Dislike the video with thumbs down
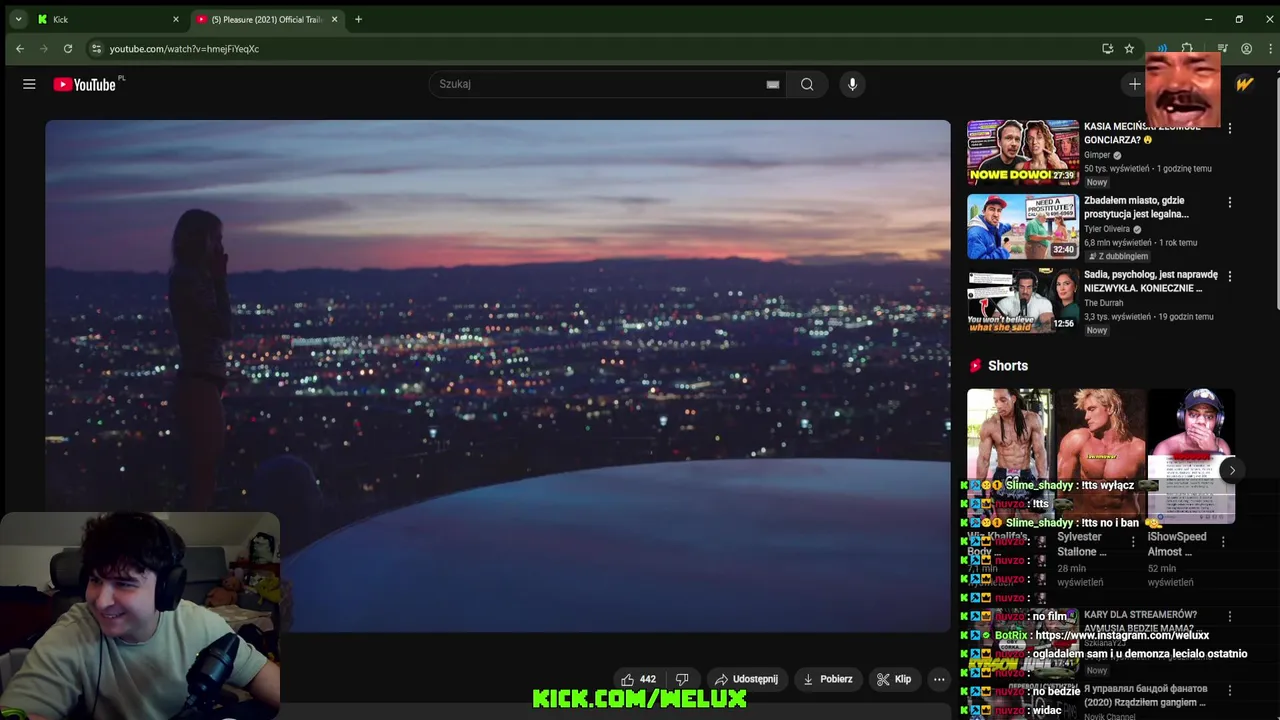The height and width of the screenshot is (720, 1280). [x=682, y=679]
